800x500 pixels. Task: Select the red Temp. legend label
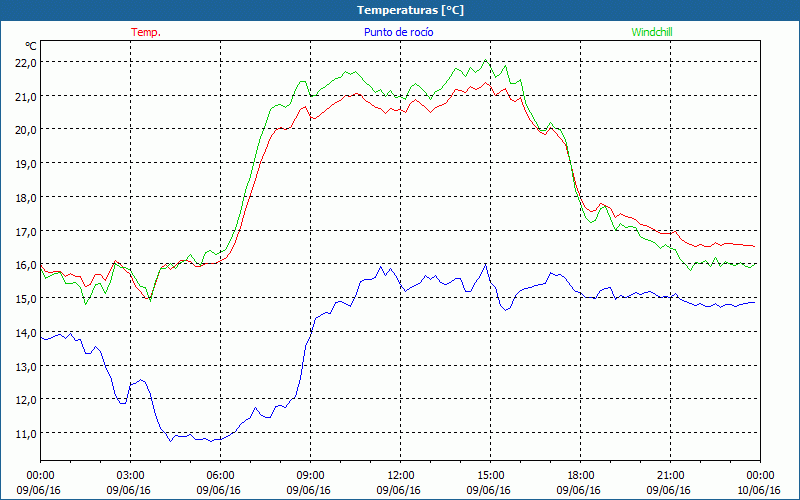[146, 32]
